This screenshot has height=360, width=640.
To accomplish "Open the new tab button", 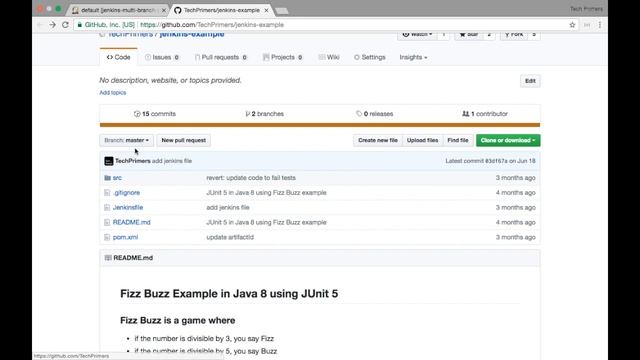I will click(x=282, y=11).
